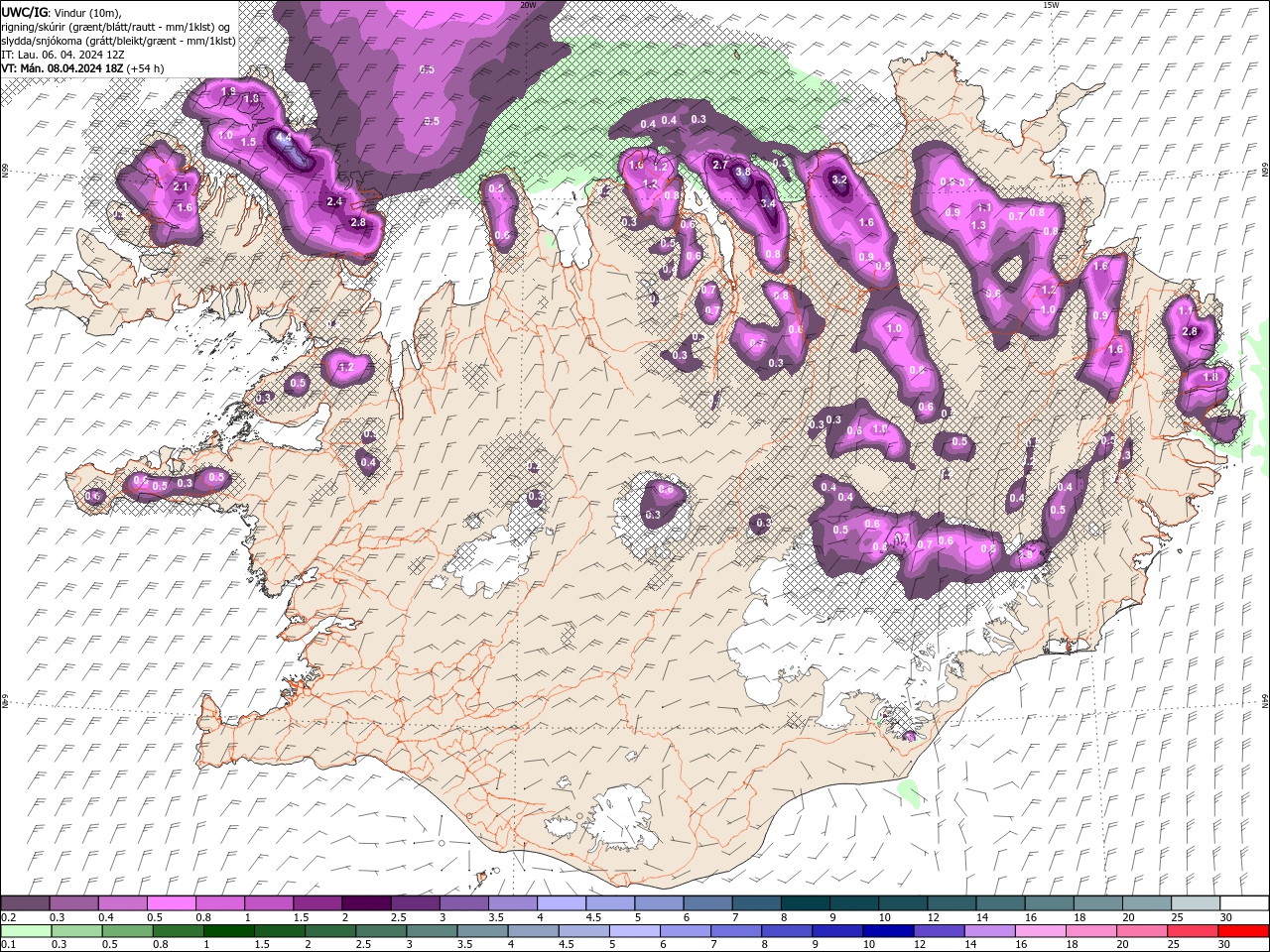Click the 'slydda/snjókoma (grátt/bleikt/grænt' header line
Screen dimensions: 1270x952
click(x=118, y=41)
